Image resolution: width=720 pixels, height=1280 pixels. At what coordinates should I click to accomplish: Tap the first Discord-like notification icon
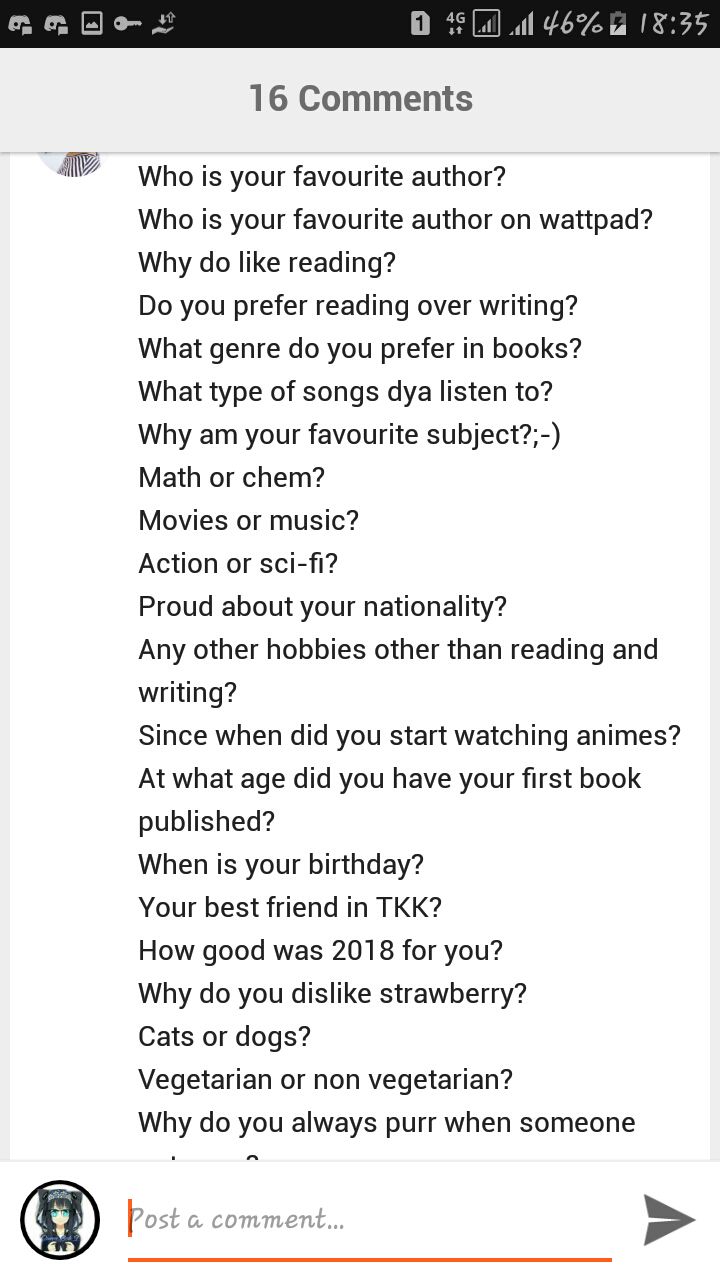(x=20, y=24)
